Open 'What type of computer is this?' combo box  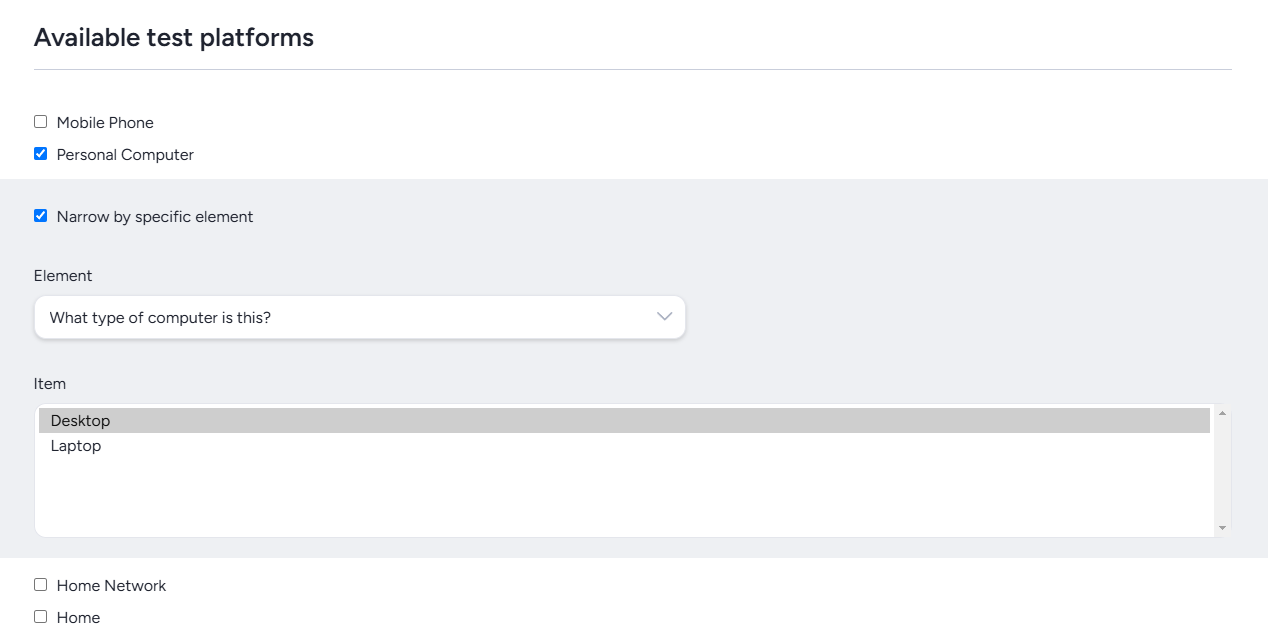point(360,317)
